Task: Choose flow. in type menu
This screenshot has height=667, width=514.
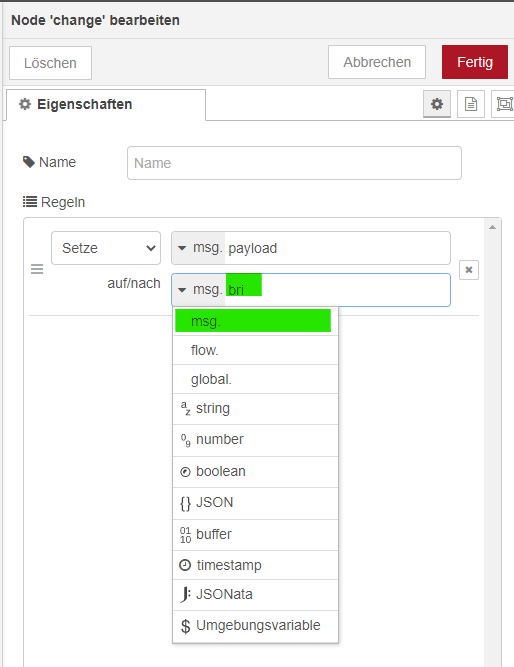Action: [x=255, y=350]
